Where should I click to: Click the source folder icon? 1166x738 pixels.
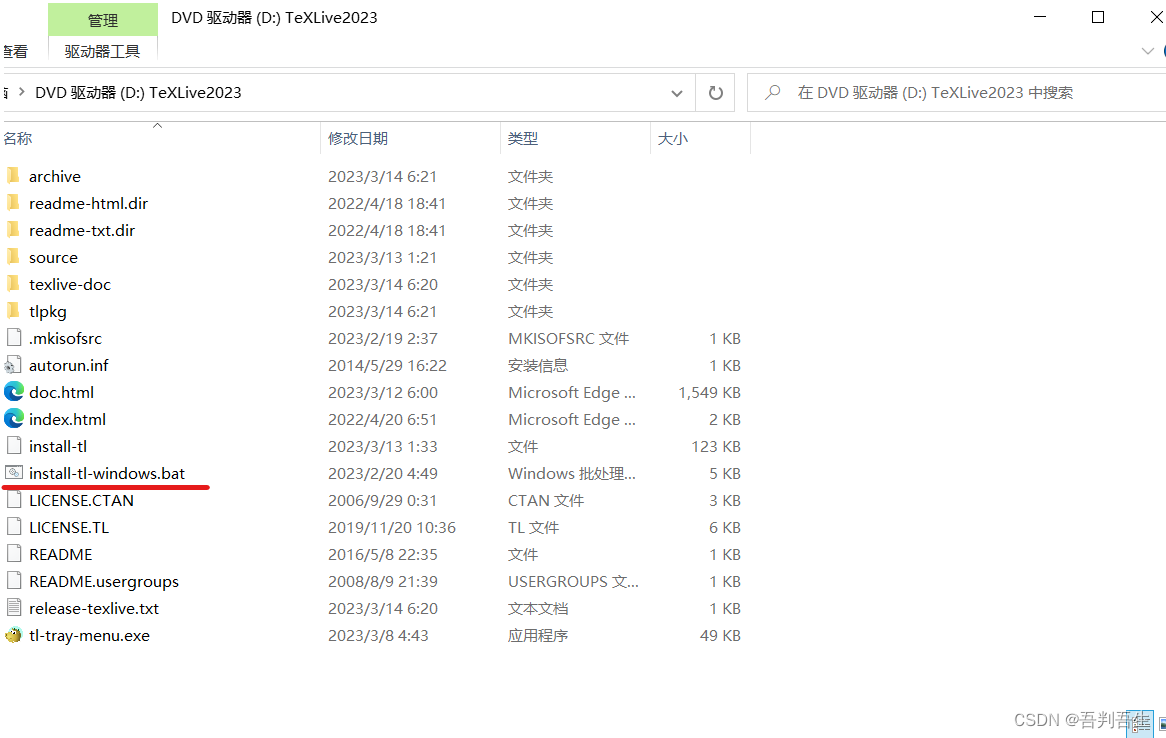(x=13, y=257)
